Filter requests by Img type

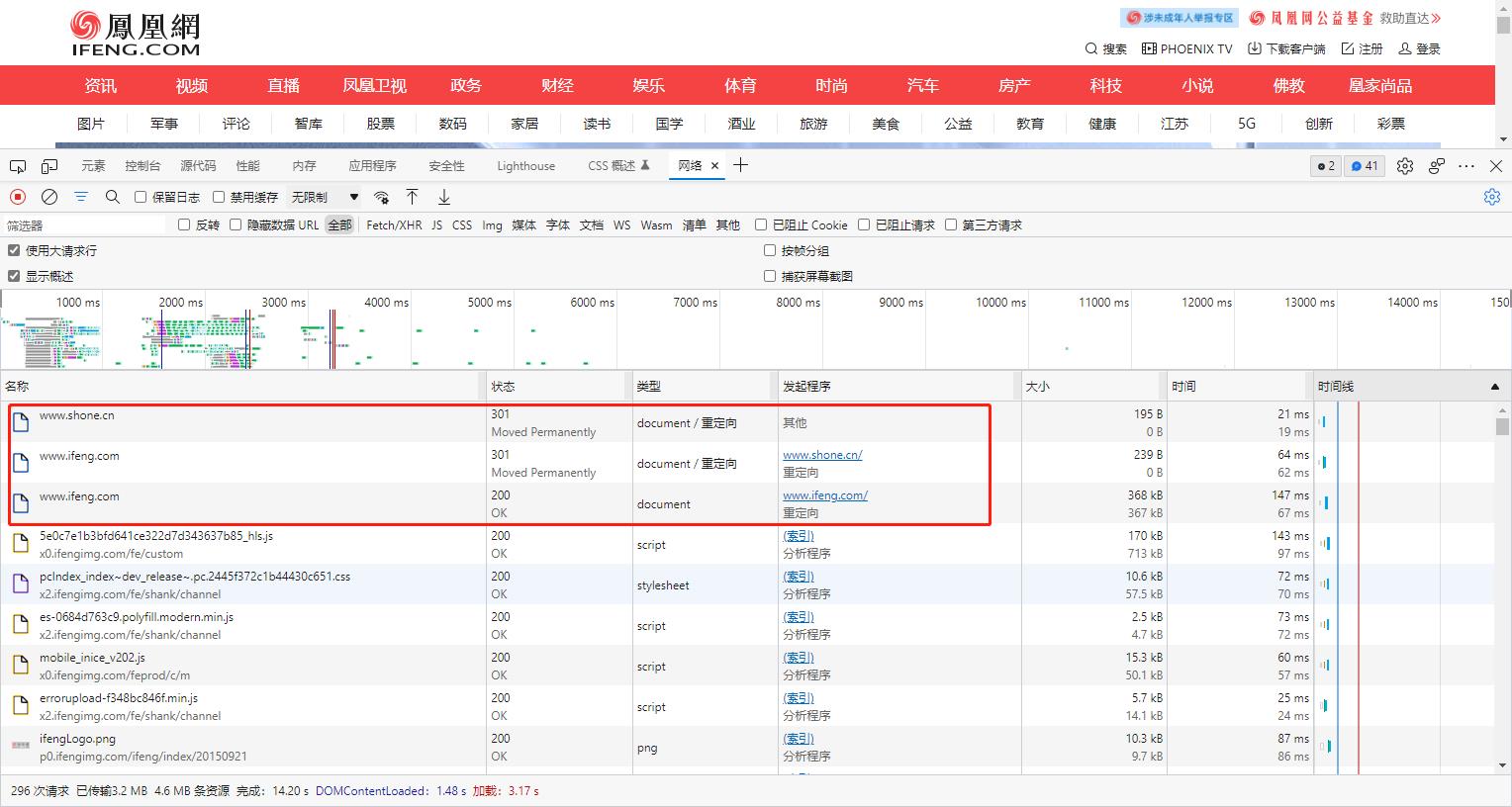coord(492,224)
